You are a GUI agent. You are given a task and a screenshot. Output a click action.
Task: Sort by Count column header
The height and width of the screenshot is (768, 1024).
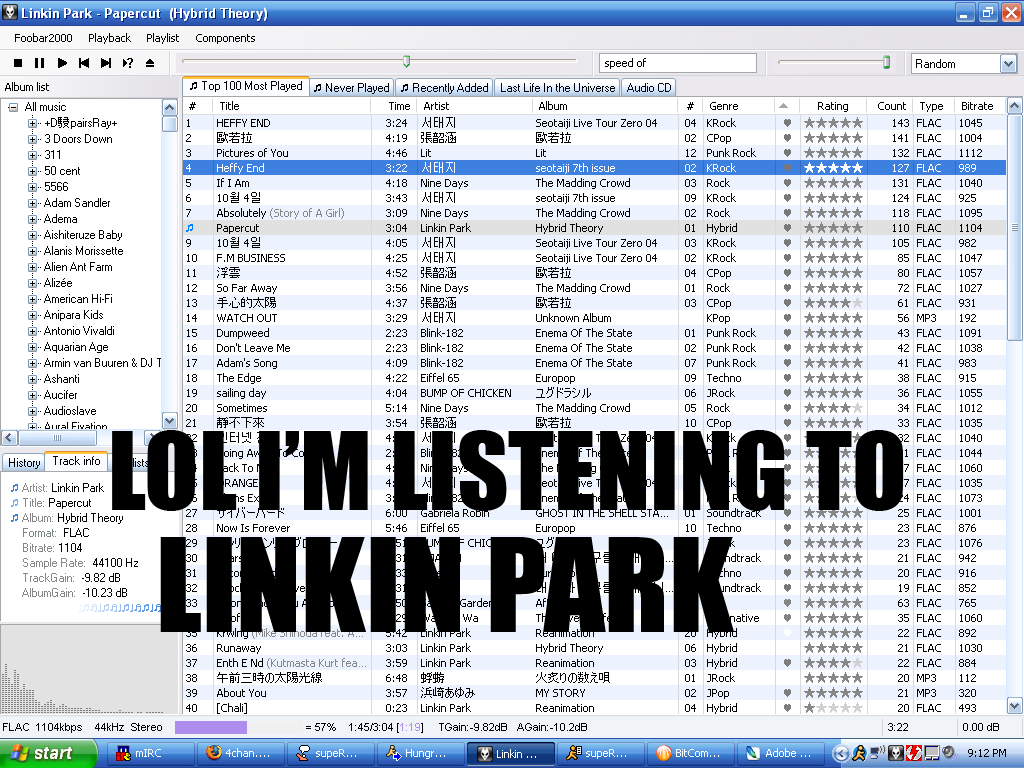tap(891, 106)
